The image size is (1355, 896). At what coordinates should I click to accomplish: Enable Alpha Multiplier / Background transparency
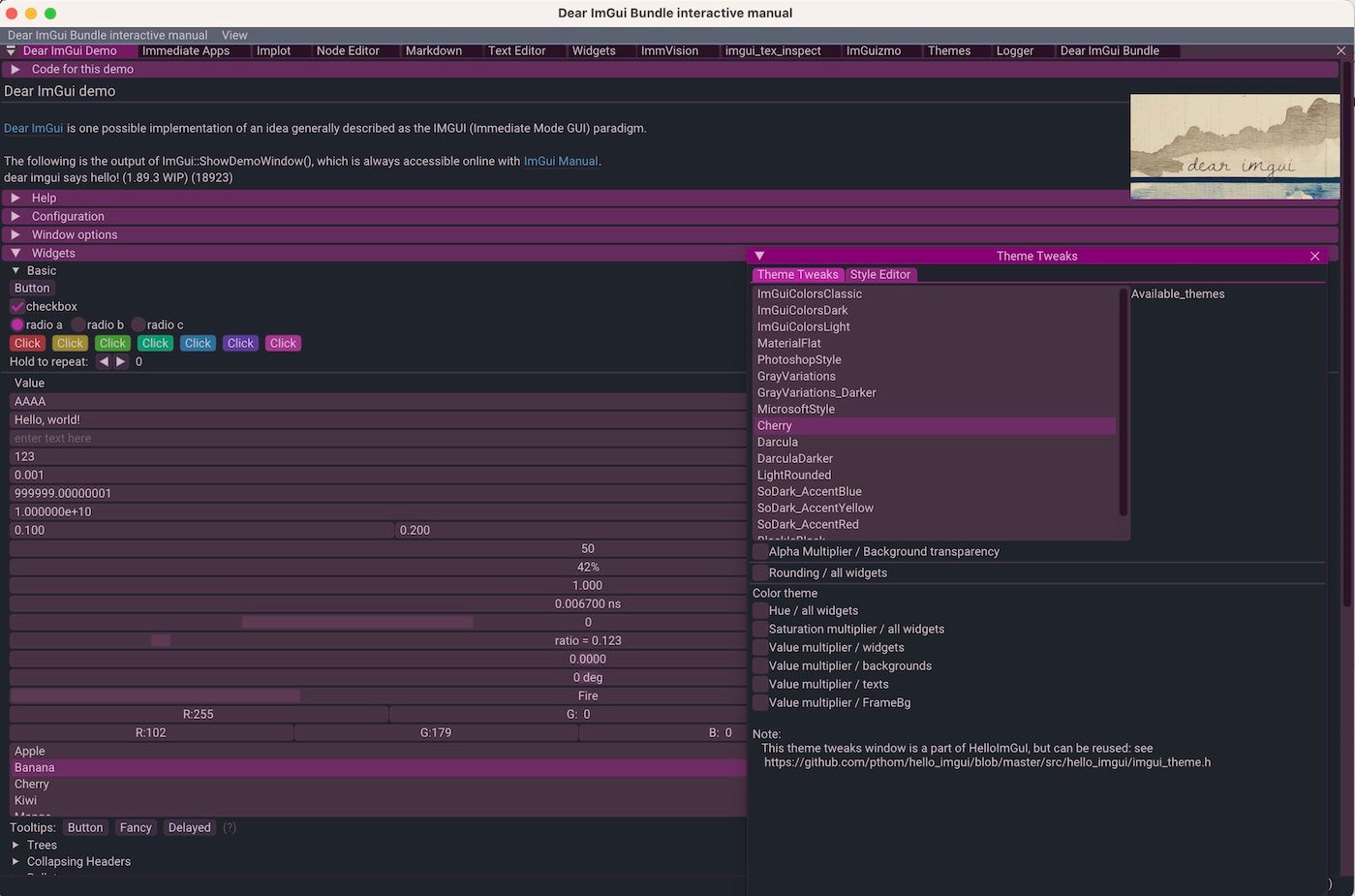[760, 551]
